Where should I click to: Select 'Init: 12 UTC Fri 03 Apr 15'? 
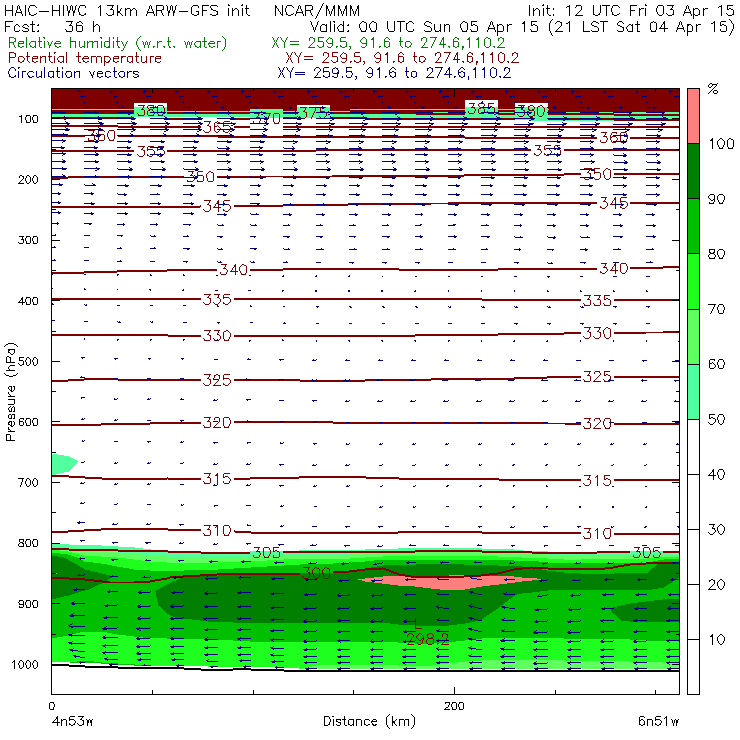[631, 11]
